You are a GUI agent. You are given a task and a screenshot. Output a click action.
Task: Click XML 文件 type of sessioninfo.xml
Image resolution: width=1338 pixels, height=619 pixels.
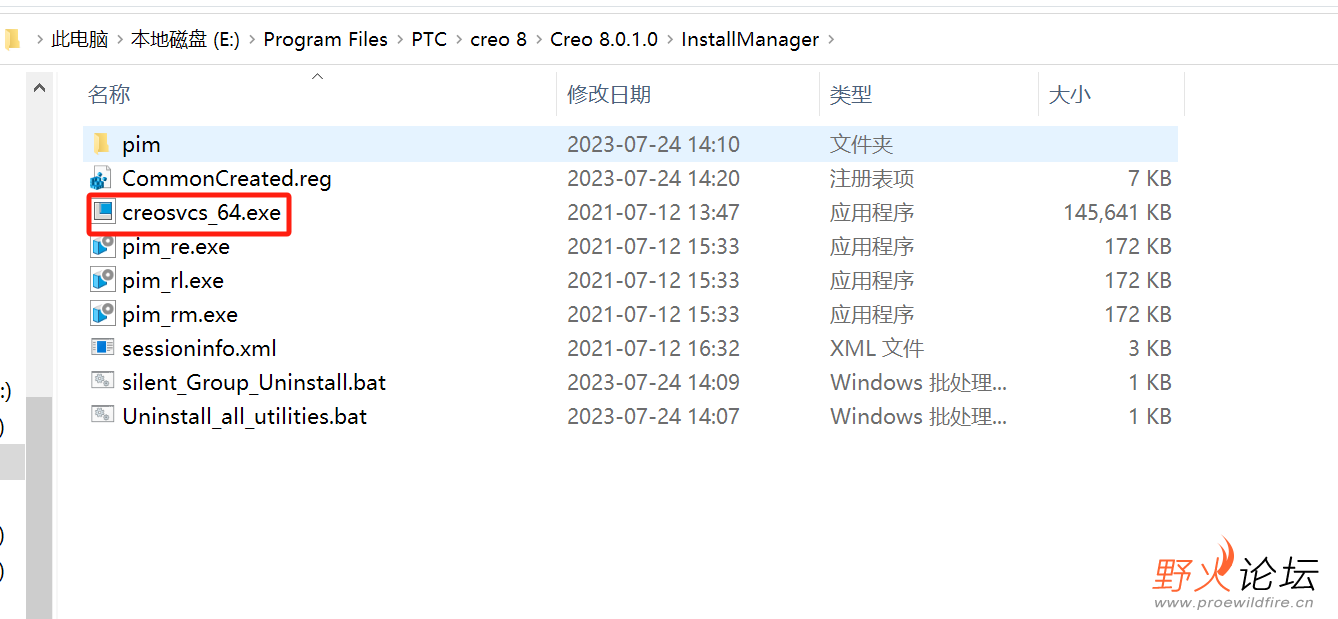point(877,349)
